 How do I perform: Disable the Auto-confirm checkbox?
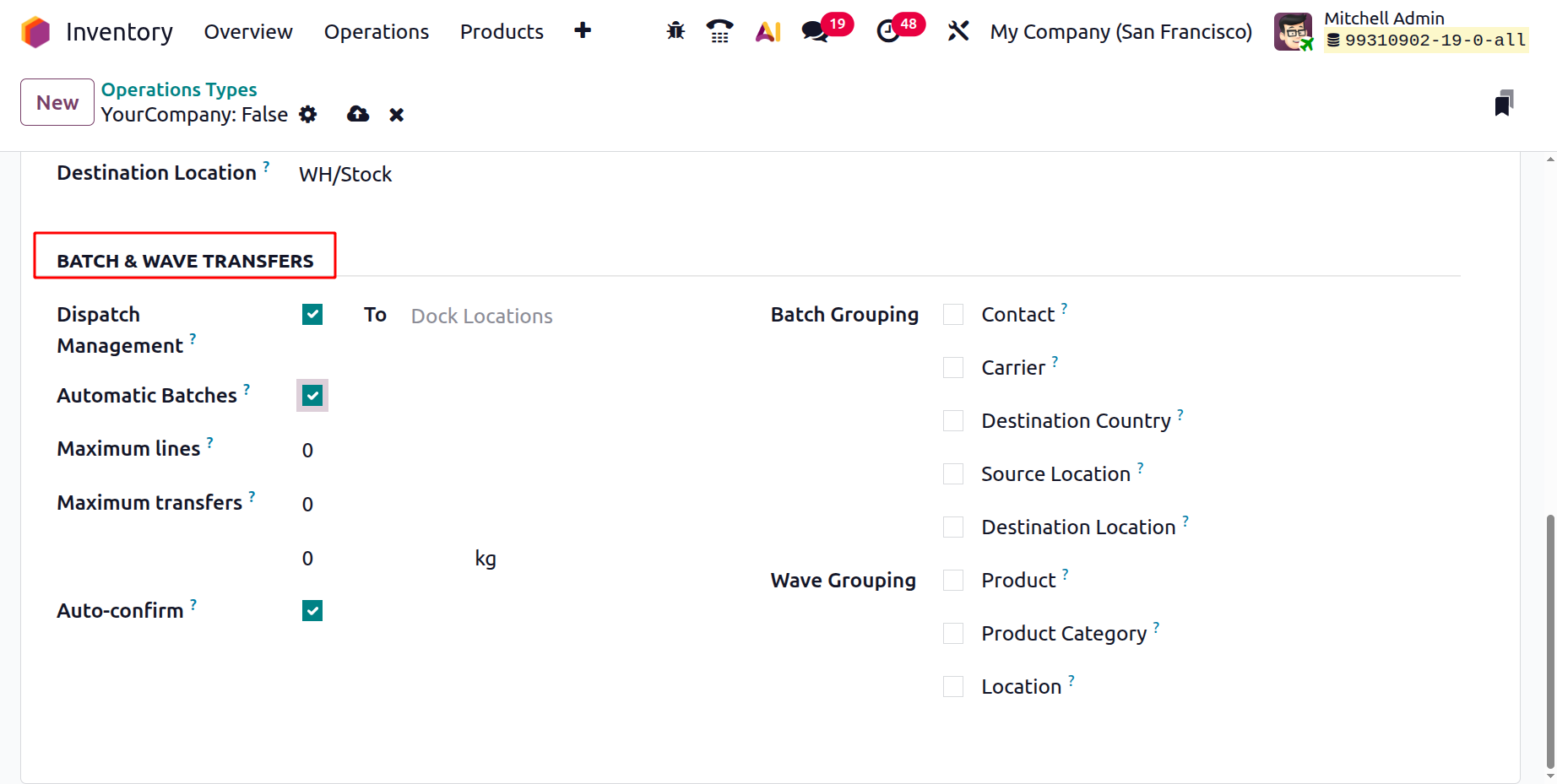coord(312,611)
